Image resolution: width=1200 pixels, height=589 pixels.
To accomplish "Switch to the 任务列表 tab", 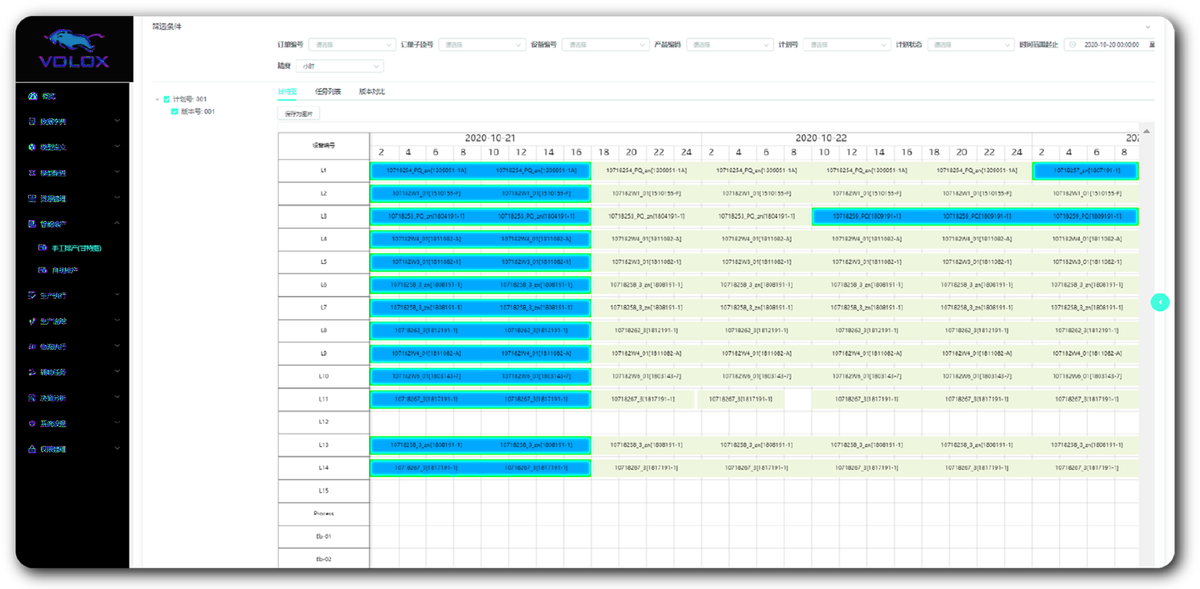I will 328,91.
